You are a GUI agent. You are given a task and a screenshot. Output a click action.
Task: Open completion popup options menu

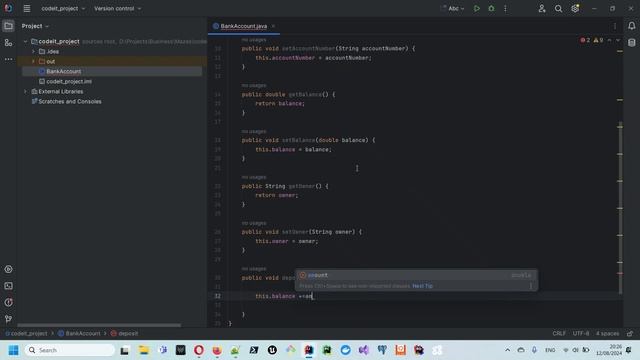(x=531, y=286)
